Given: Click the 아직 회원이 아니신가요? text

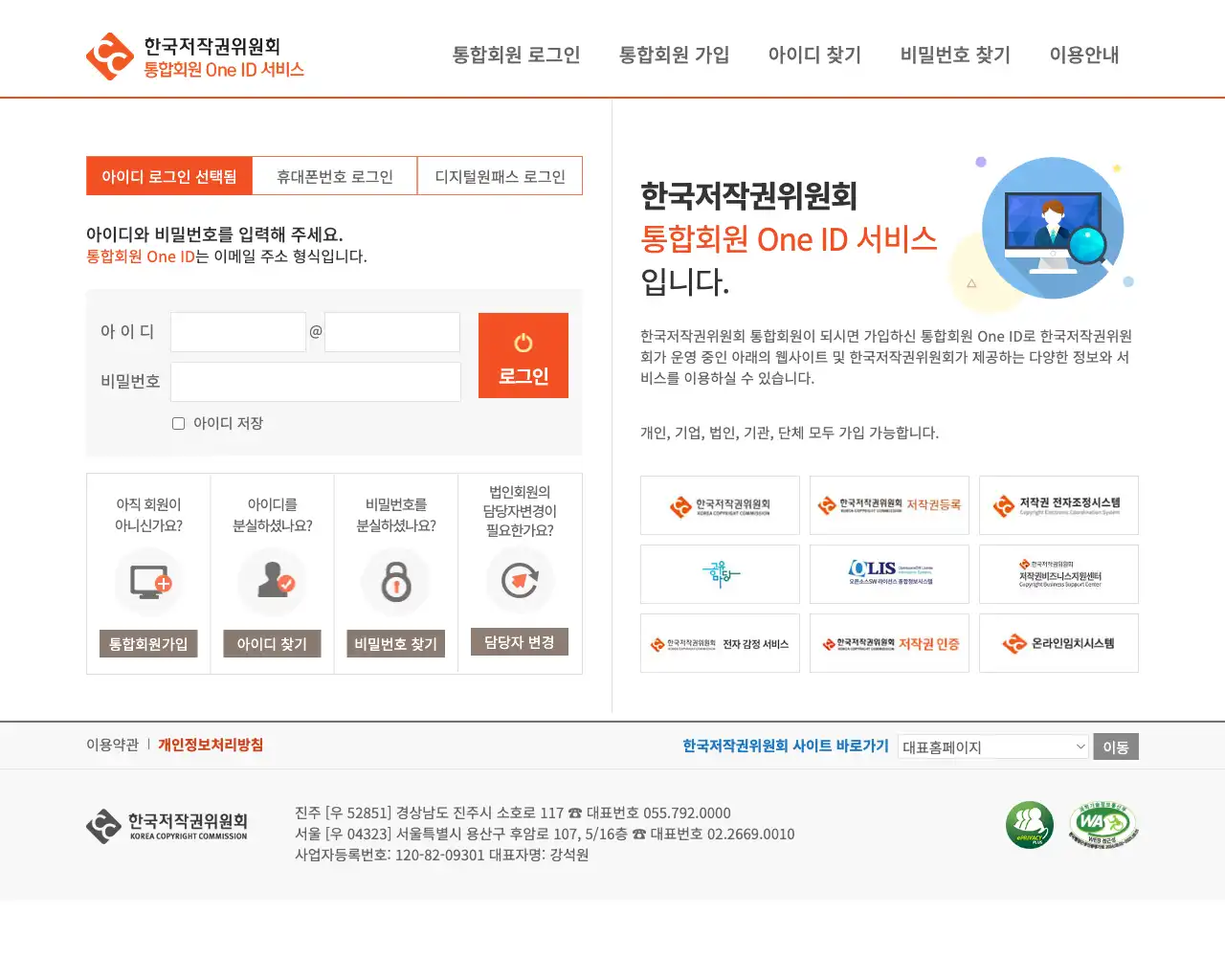Looking at the screenshot, I should pos(148,515).
